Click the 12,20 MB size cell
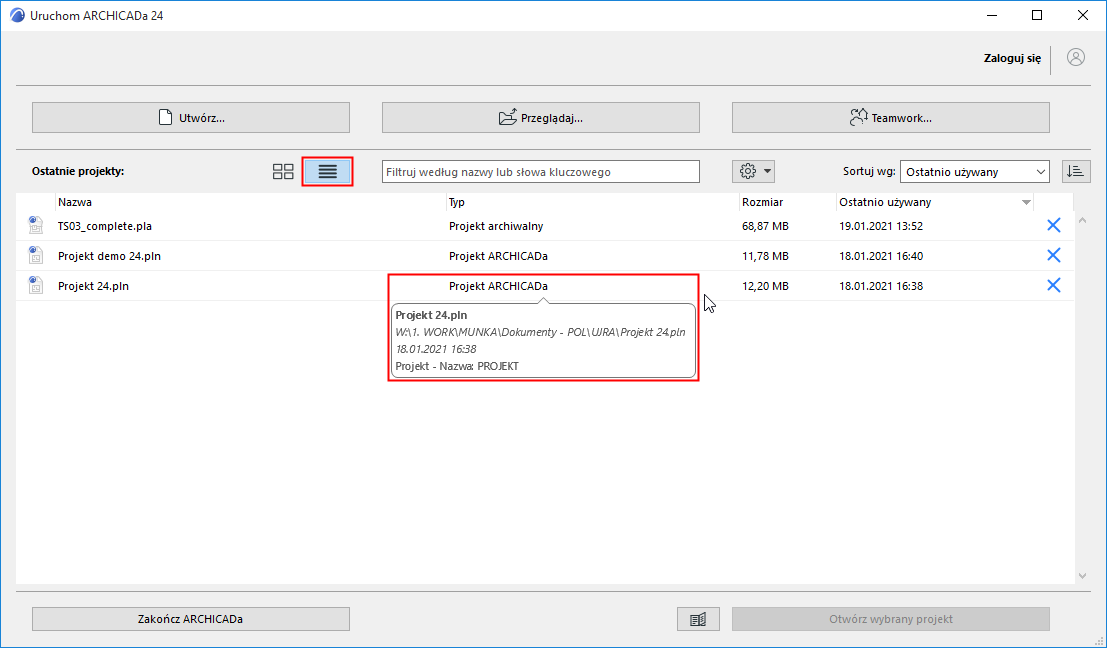Viewport: 1107px width, 648px height. 765,286
